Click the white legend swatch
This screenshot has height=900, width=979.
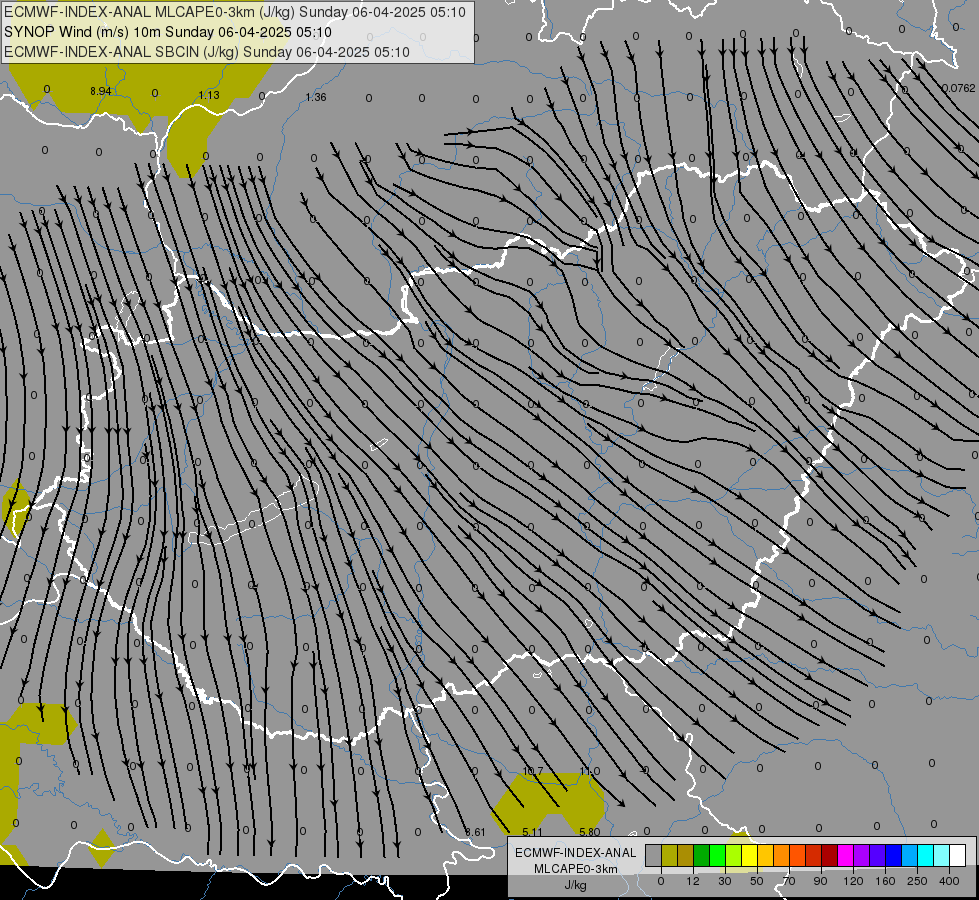[x=957, y=855]
